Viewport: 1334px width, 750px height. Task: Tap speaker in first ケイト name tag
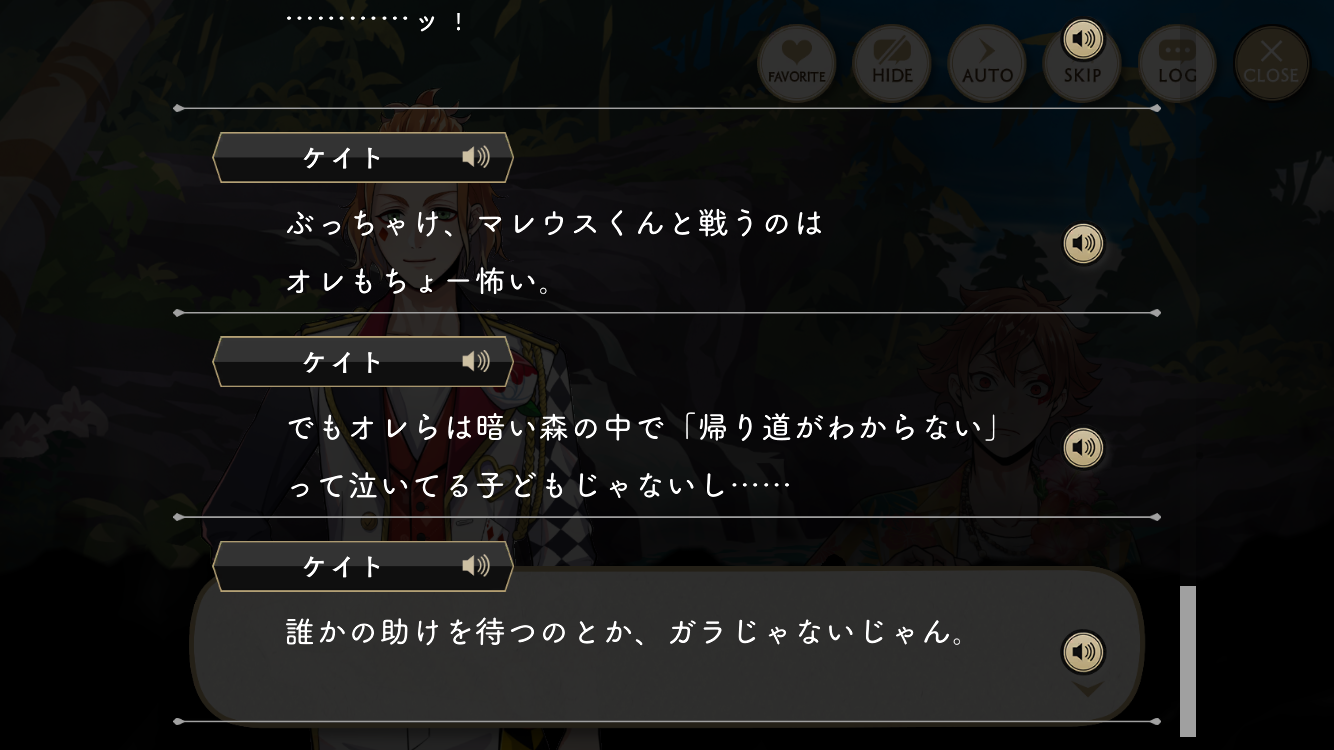click(476, 157)
